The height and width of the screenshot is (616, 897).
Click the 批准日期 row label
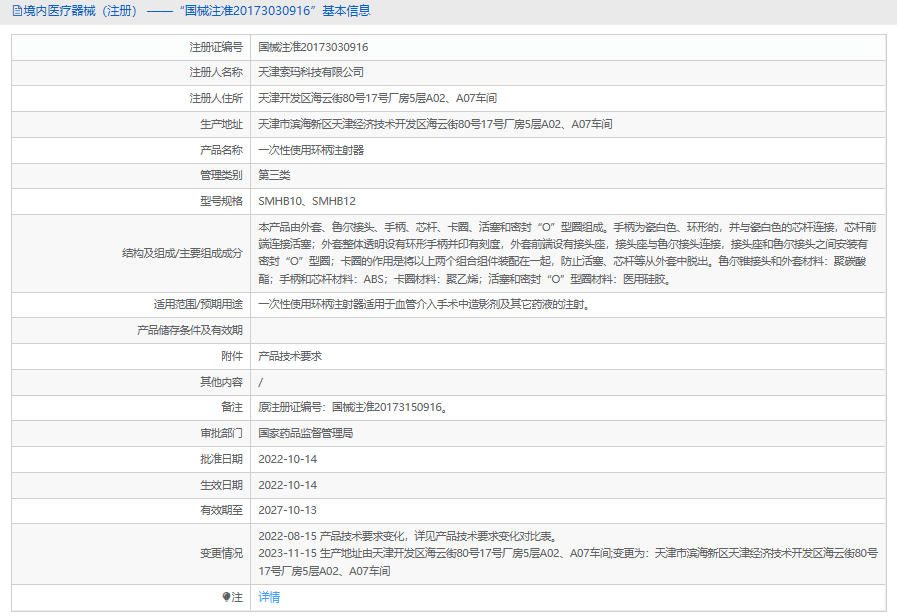[221, 459]
